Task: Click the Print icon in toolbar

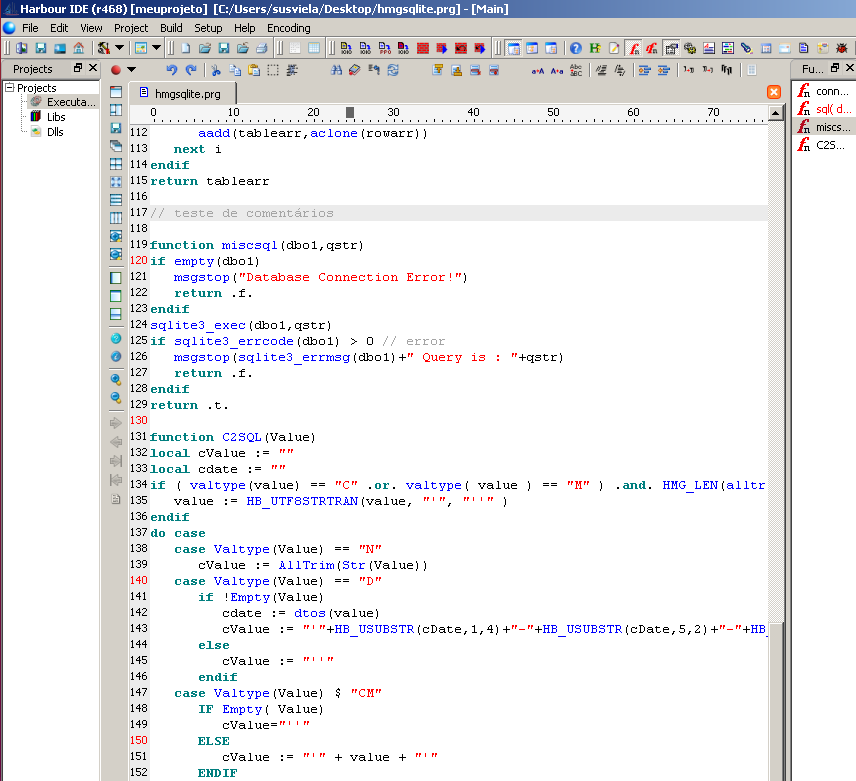Action: (x=261, y=48)
